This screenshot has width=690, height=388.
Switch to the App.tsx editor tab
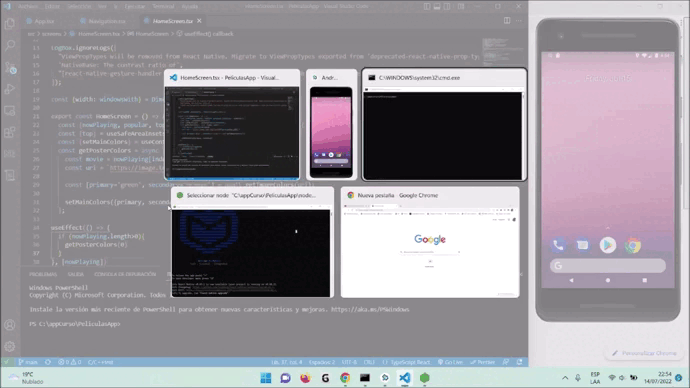(x=41, y=21)
